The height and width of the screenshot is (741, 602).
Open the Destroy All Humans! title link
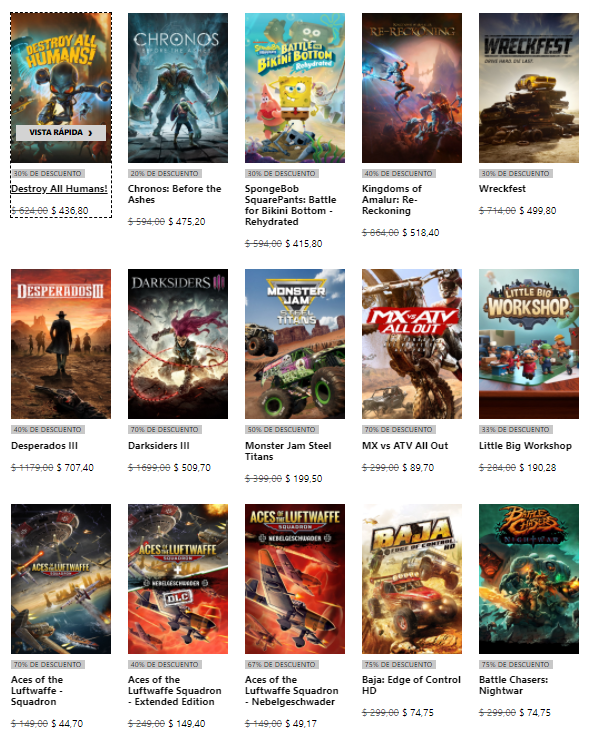(59, 189)
